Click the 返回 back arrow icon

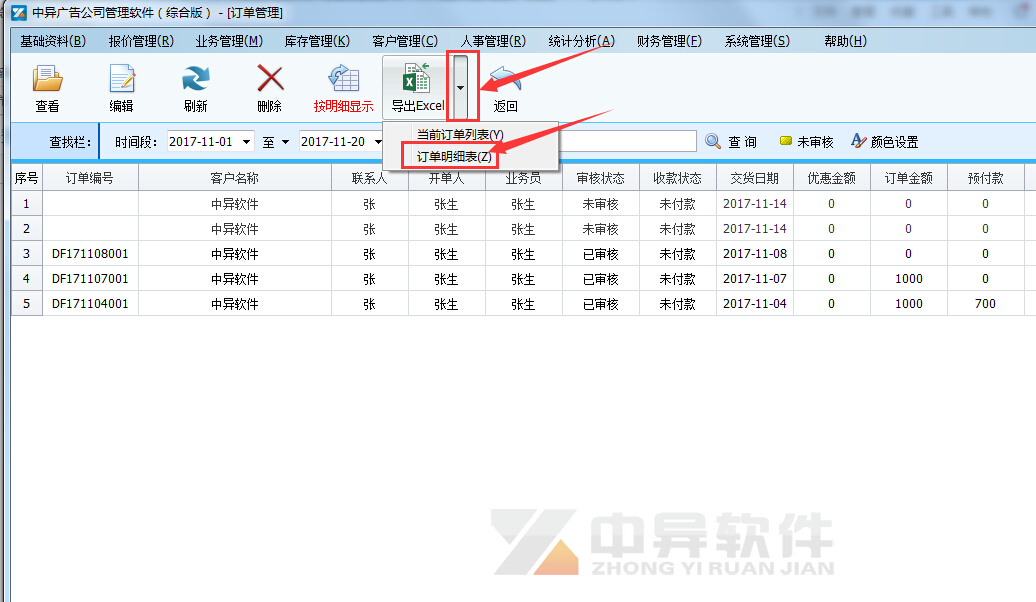click(x=505, y=79)
